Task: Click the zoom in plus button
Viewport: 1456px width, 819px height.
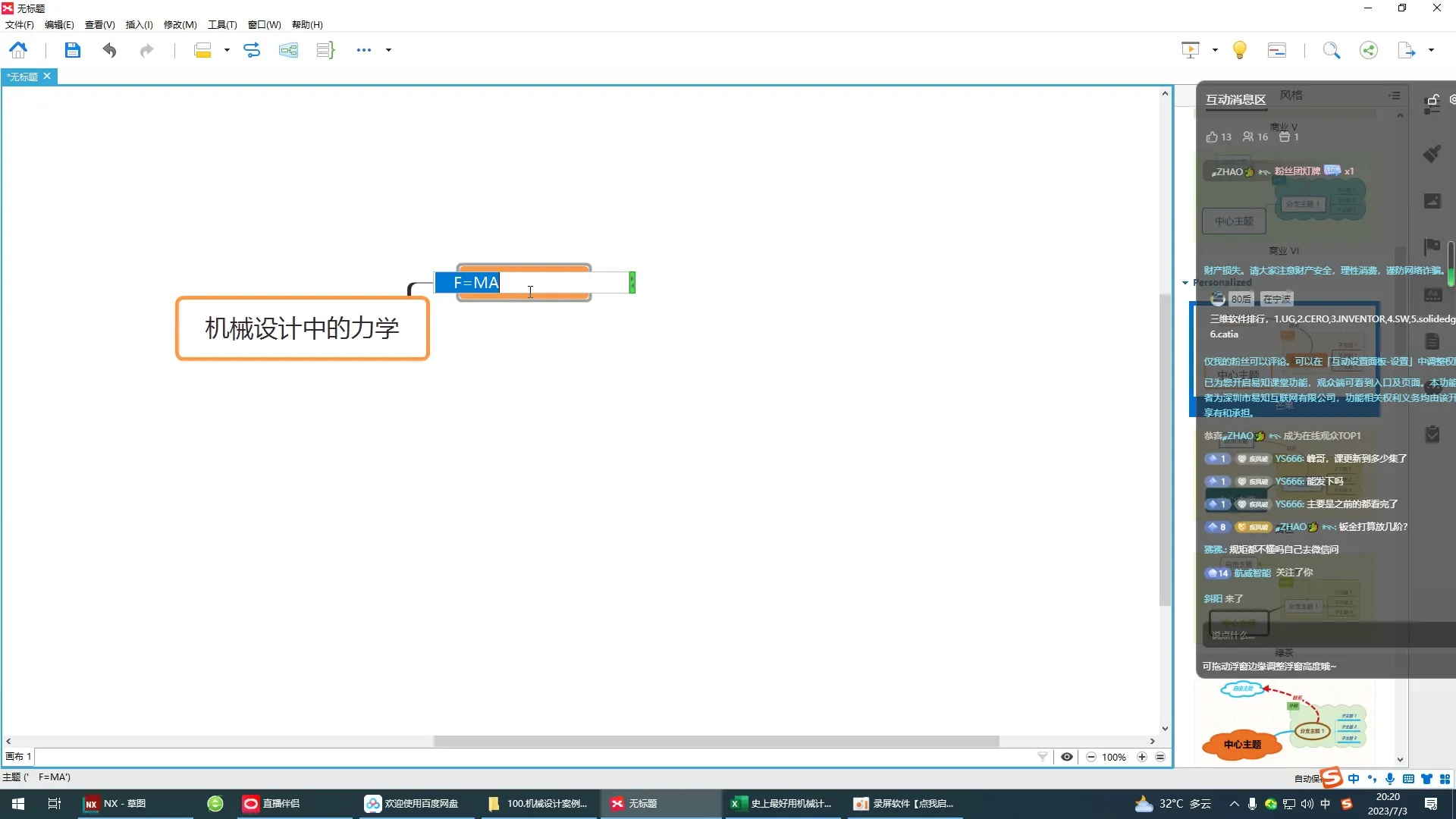Action: [1141, 757]
